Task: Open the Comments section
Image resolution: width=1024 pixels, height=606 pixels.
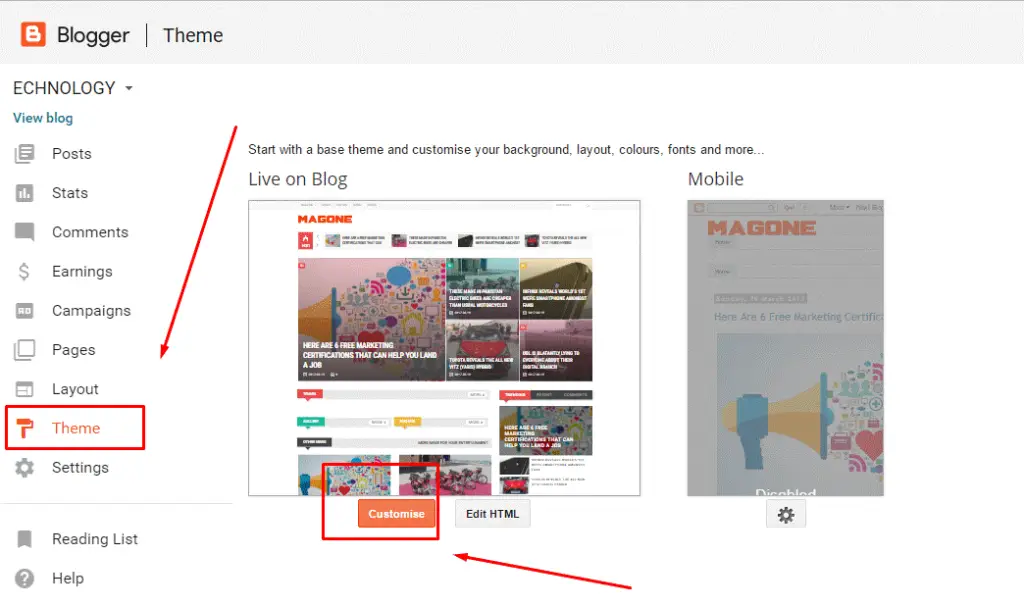Action: coord(90,232)
